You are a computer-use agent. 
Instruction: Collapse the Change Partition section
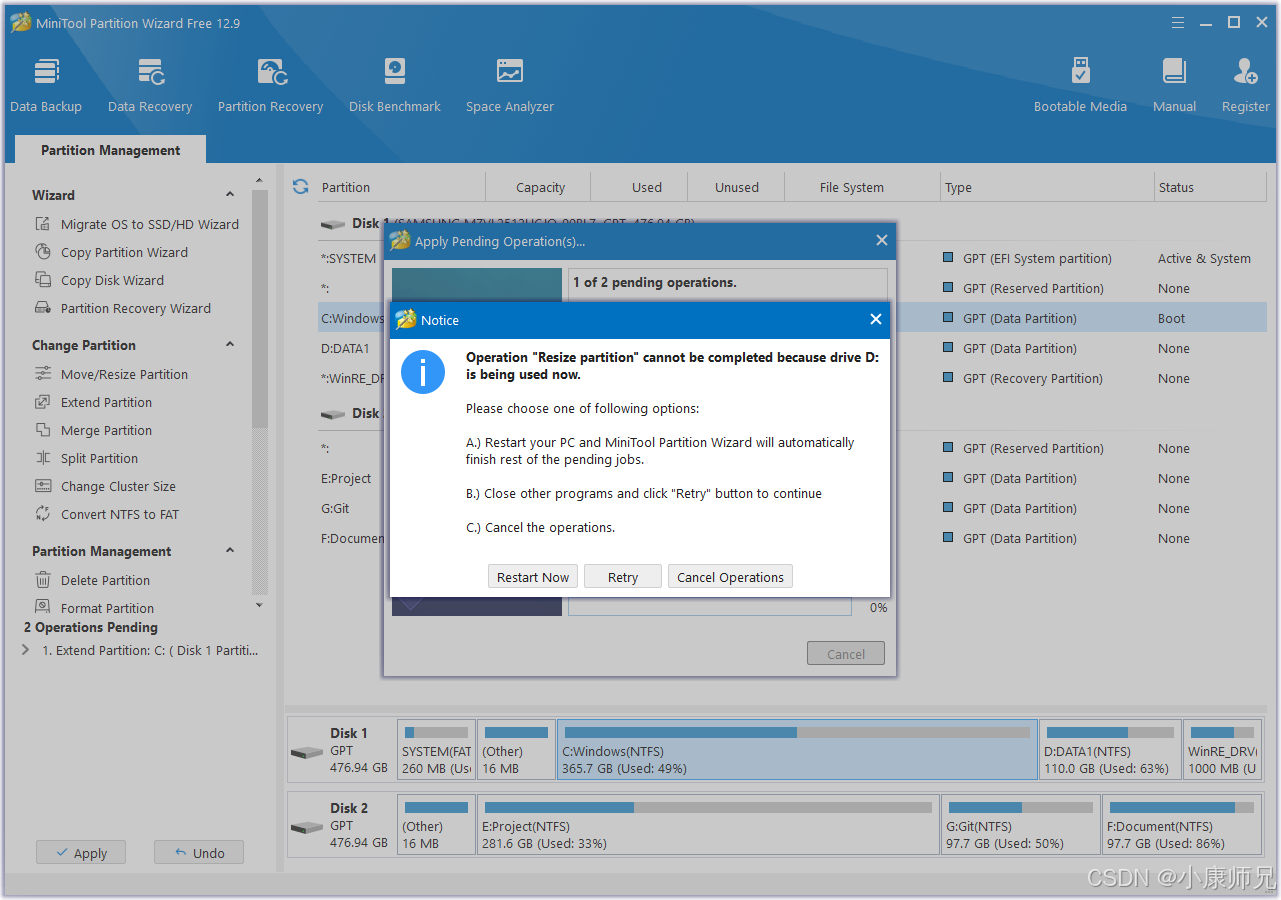click(230, 345)
